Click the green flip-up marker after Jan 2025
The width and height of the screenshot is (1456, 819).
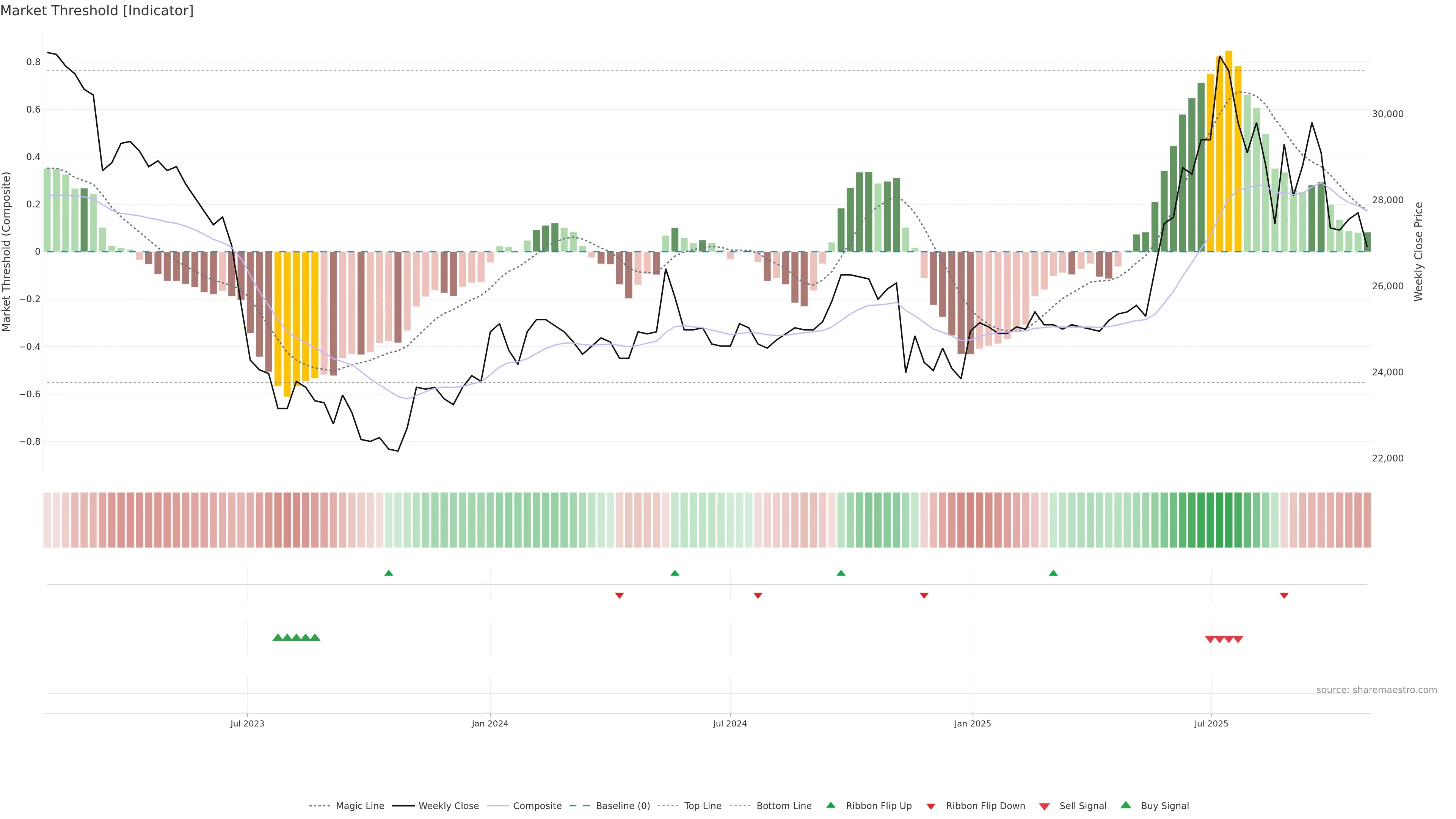1053,573
